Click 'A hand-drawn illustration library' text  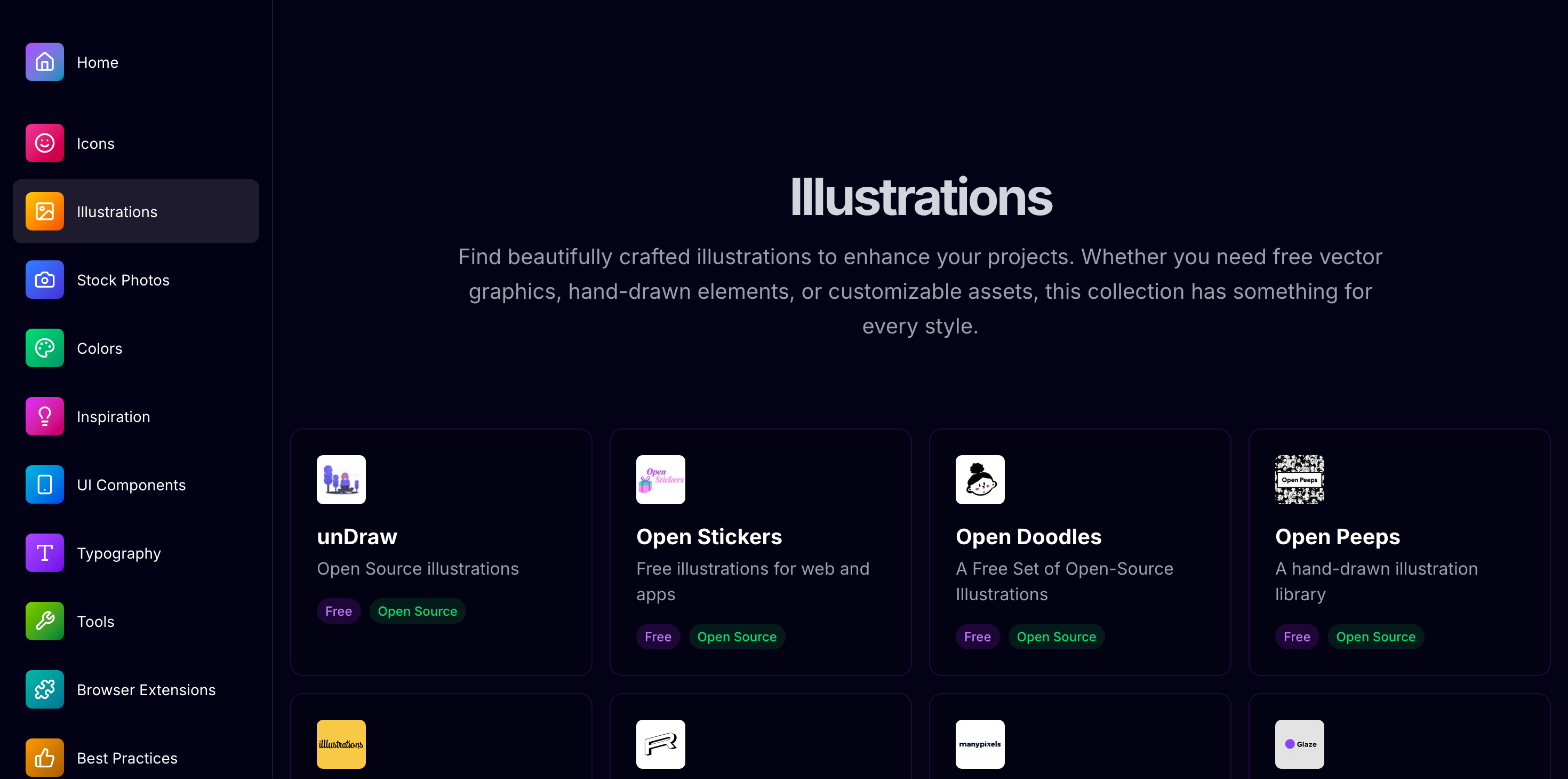[x=1376, y=581]
